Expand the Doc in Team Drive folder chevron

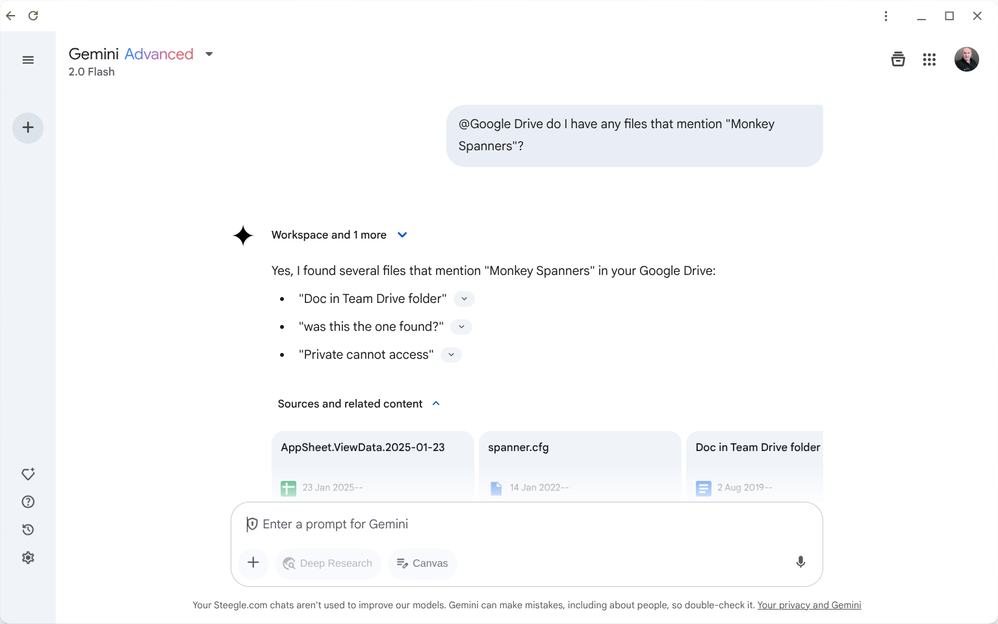coord(464,299)
